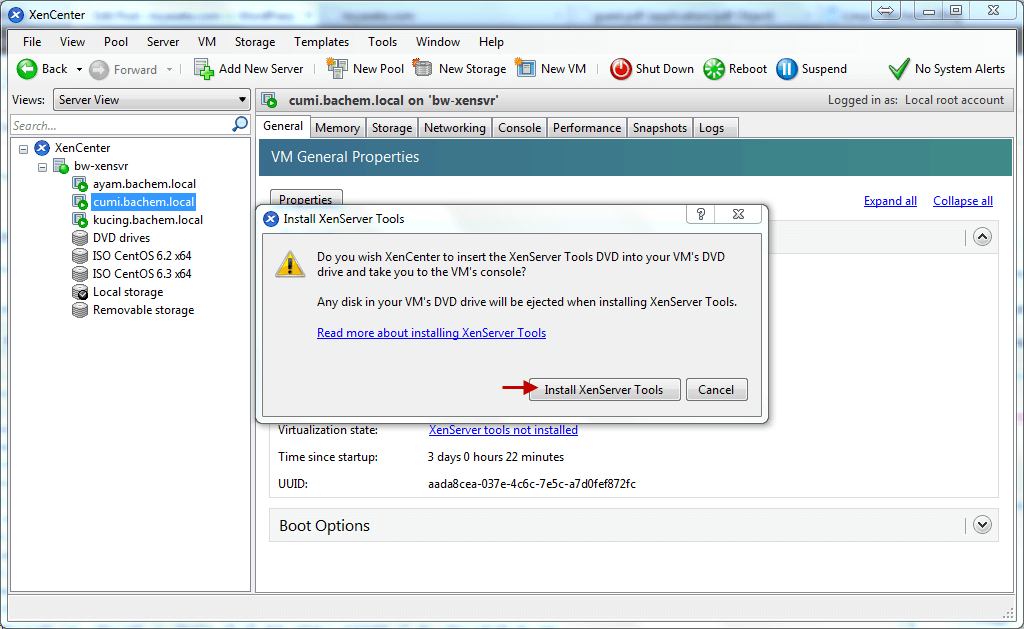
Task: Open the Server menu
Action: click(x=163, y=42)
